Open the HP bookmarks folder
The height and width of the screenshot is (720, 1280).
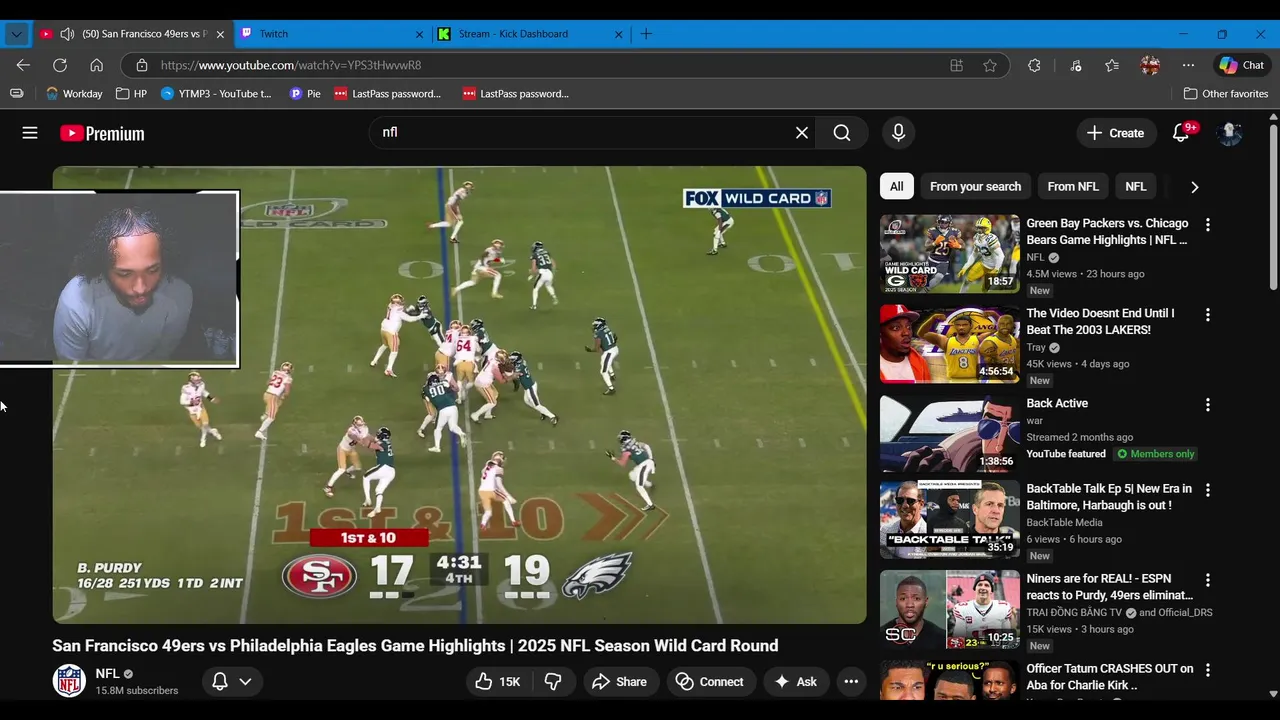pos(132,94)
